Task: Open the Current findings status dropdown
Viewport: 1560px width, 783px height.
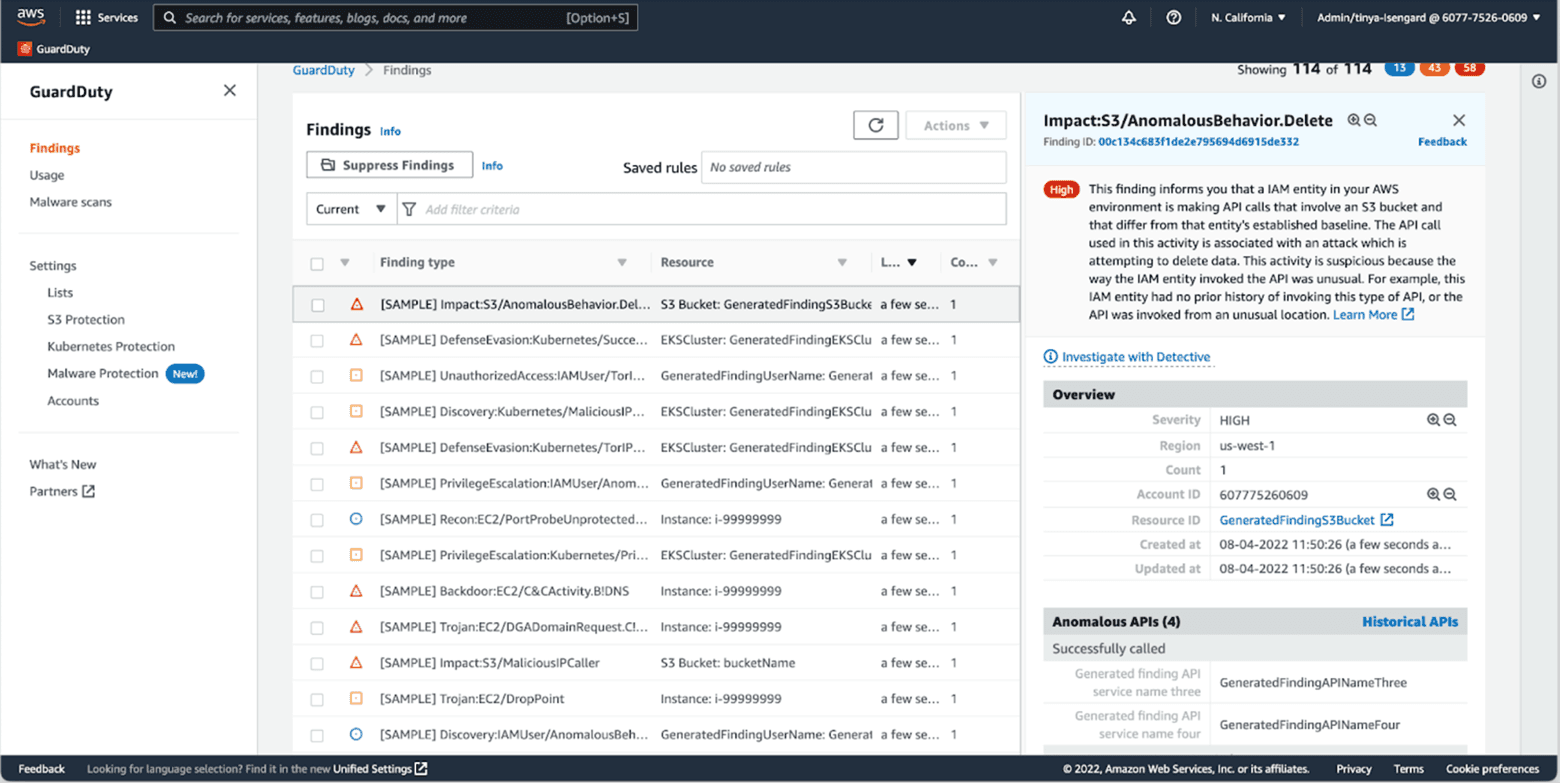Action: 351,209
